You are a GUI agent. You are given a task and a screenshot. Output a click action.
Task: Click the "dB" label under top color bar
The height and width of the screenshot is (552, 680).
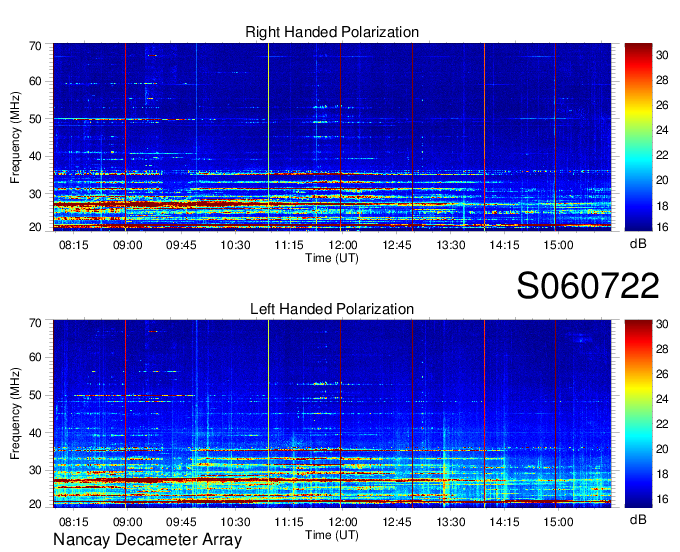coord(638,243)
